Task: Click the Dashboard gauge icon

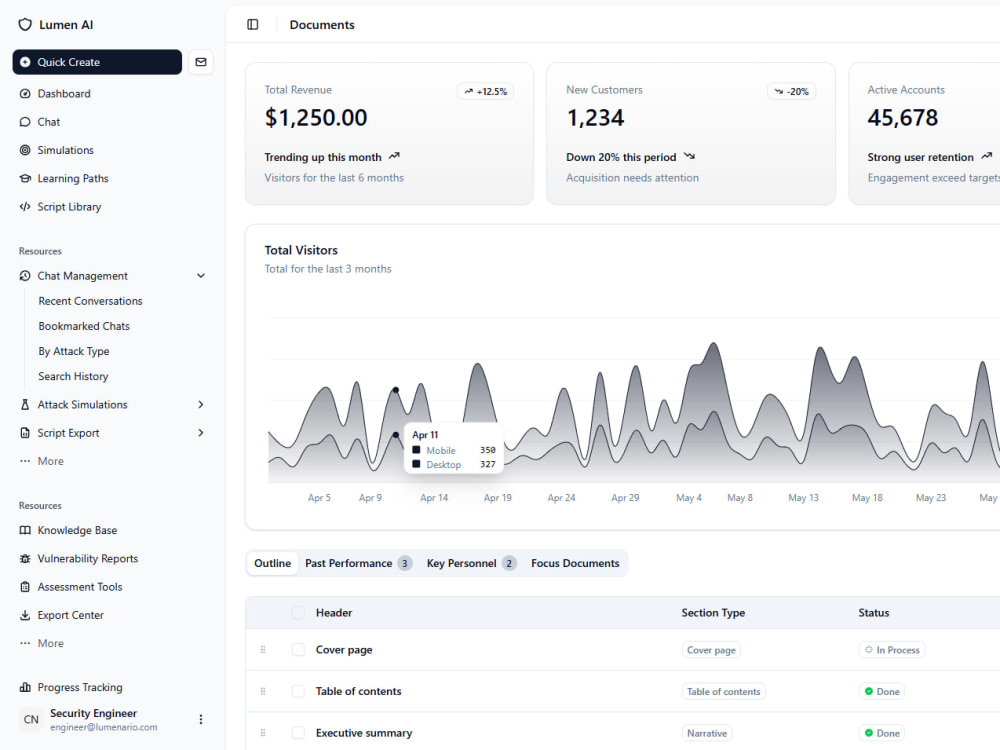Action: 25,94
